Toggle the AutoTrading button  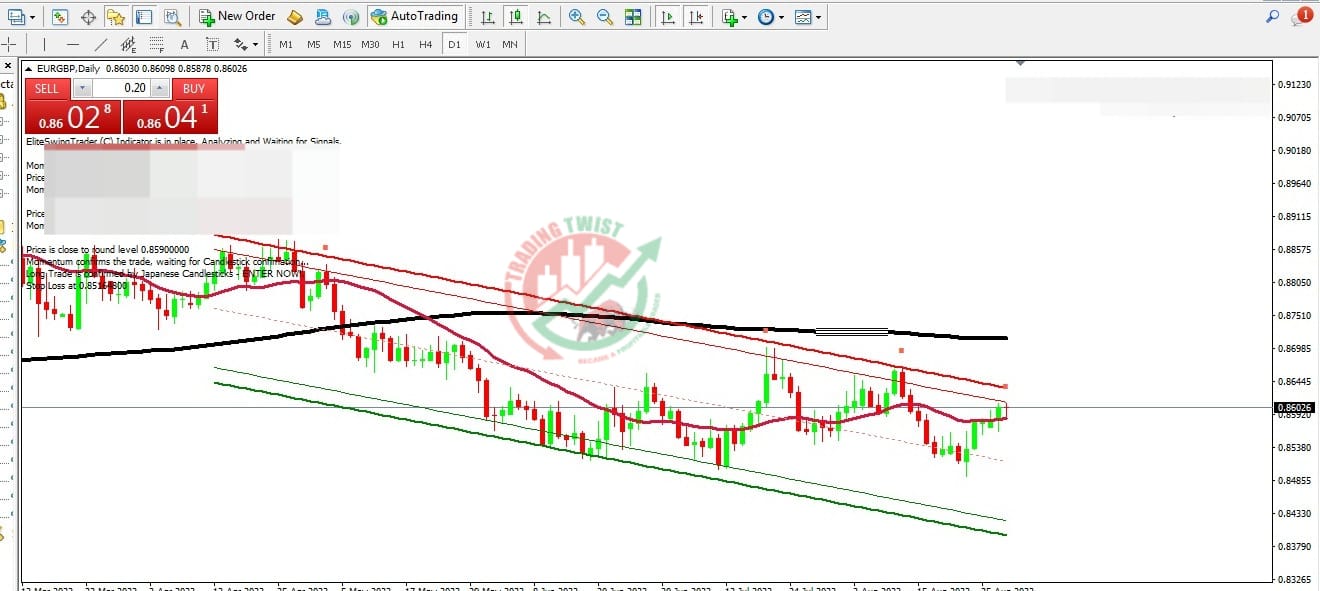[415, 17]
